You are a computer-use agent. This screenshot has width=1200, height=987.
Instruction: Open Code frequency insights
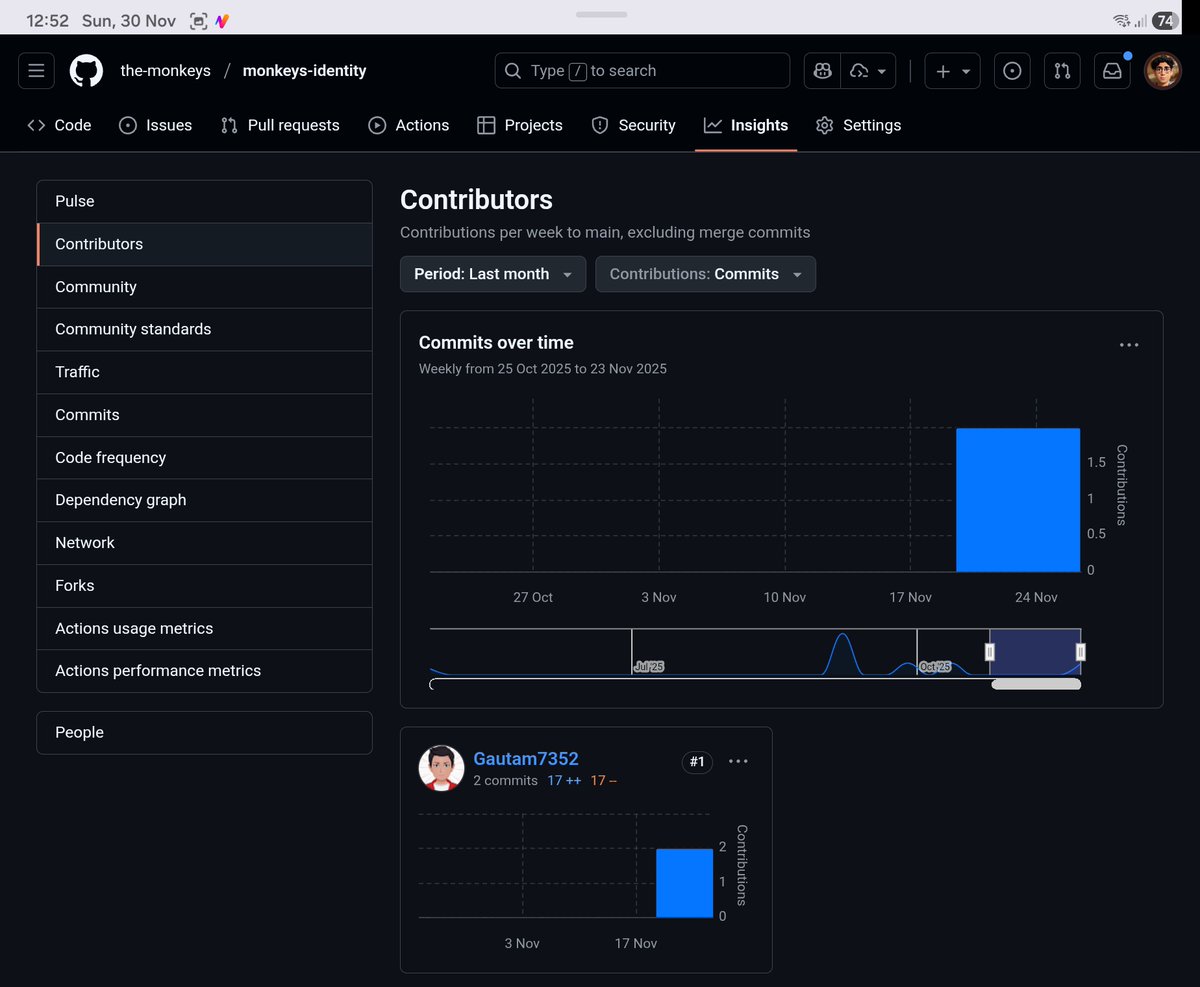tap(204, 458)
